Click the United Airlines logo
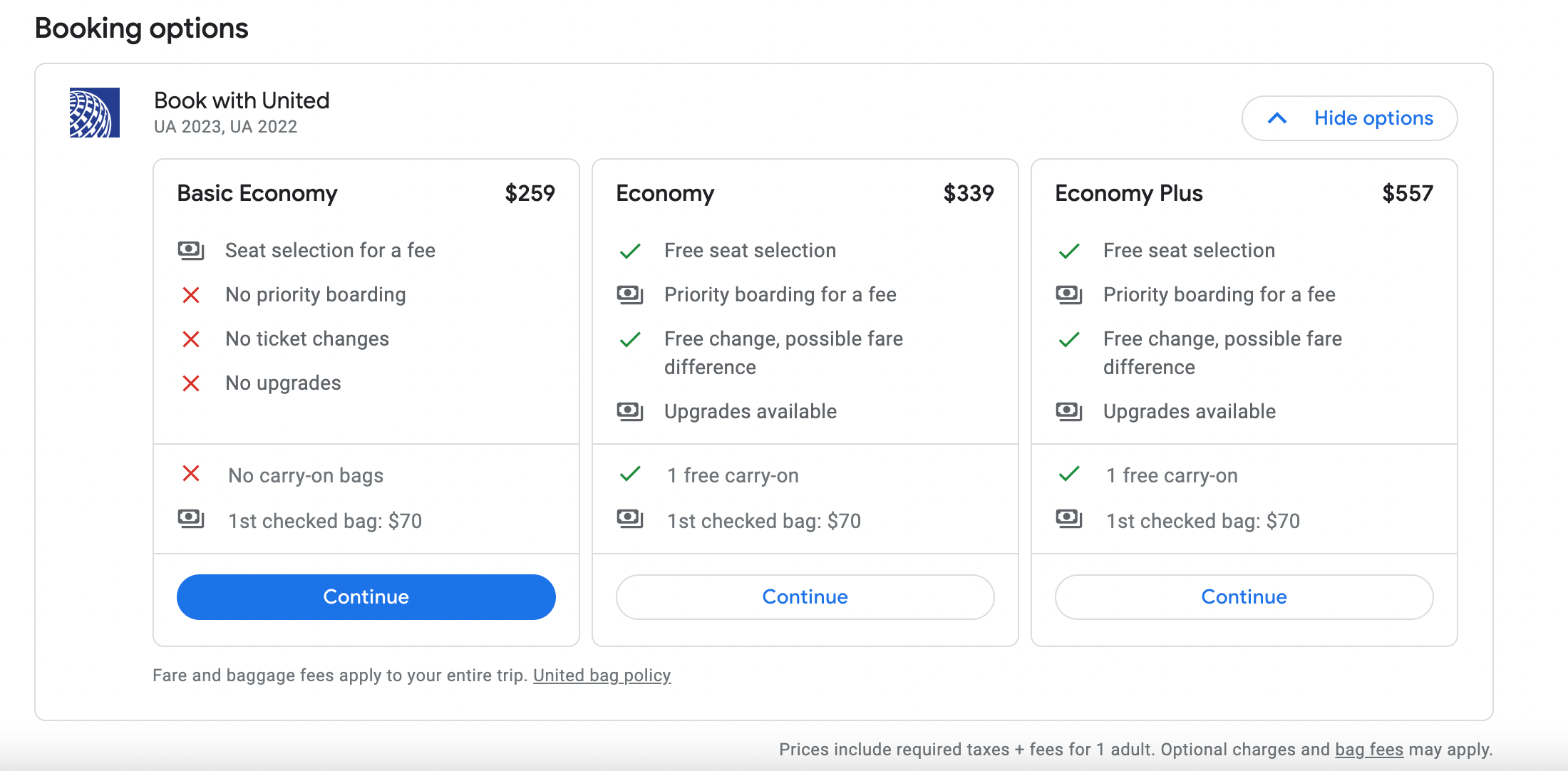 94,113
